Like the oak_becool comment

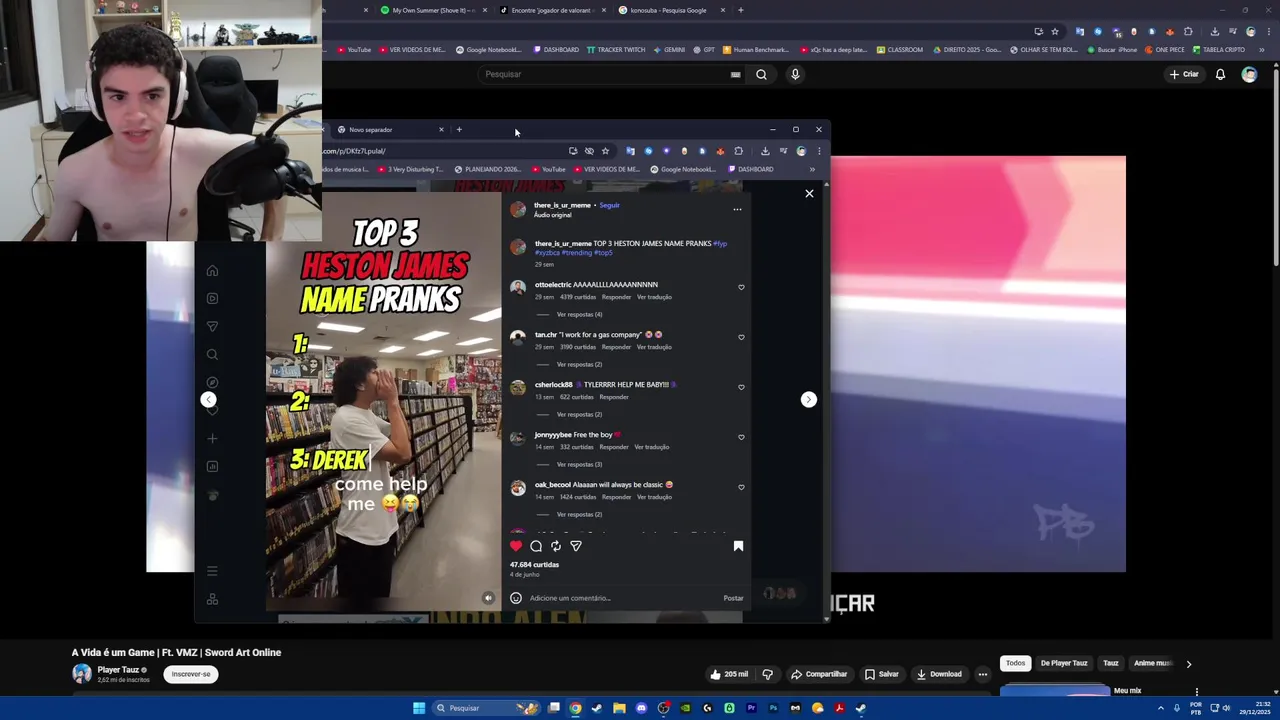coord(741,487)
